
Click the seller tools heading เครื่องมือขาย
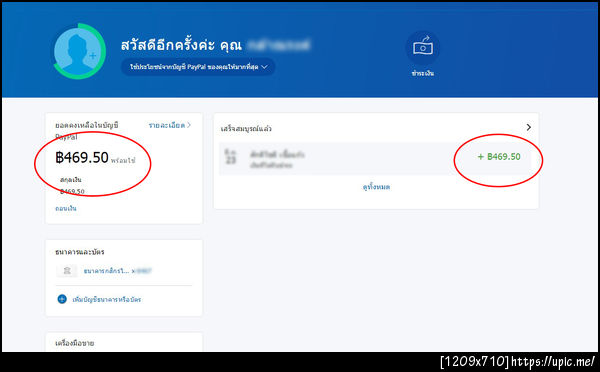click(x=75, y=343)
